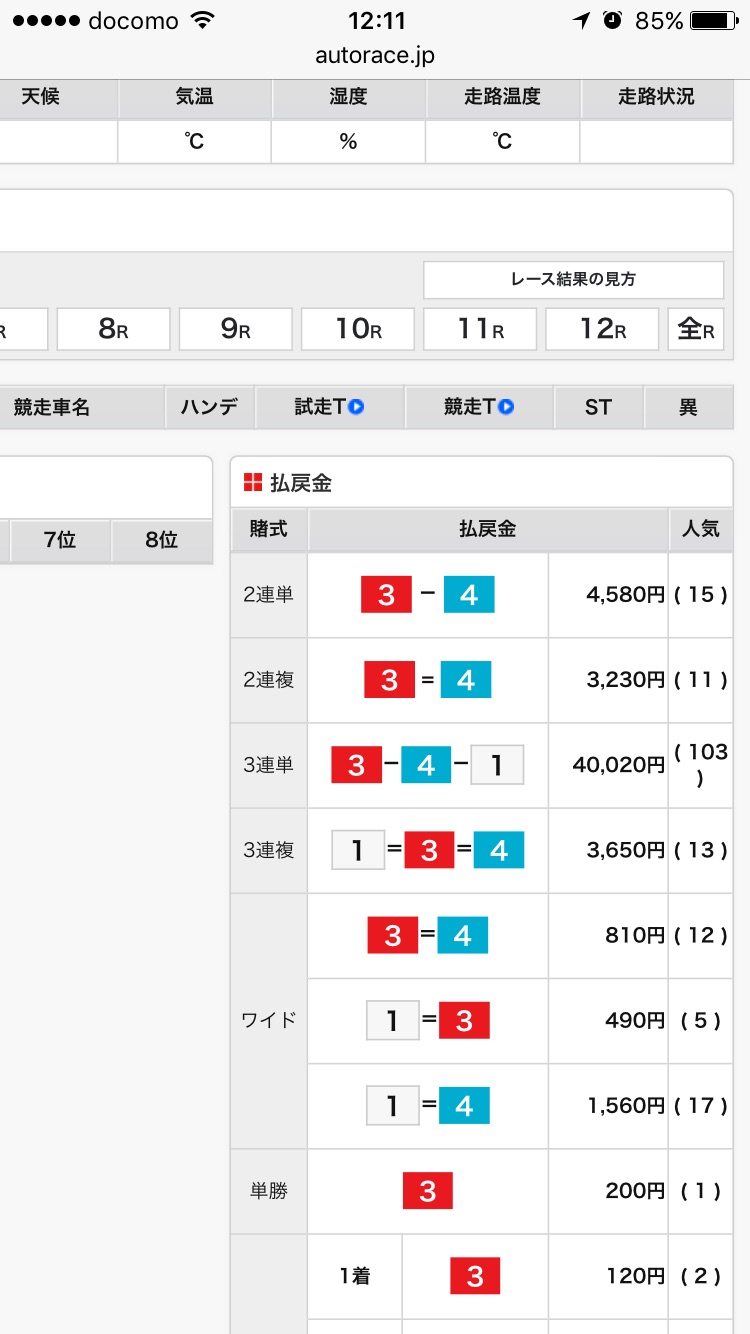Switch to race 10R
The height and width of the screenshot is (1334, 750).
tap(358, 329)
